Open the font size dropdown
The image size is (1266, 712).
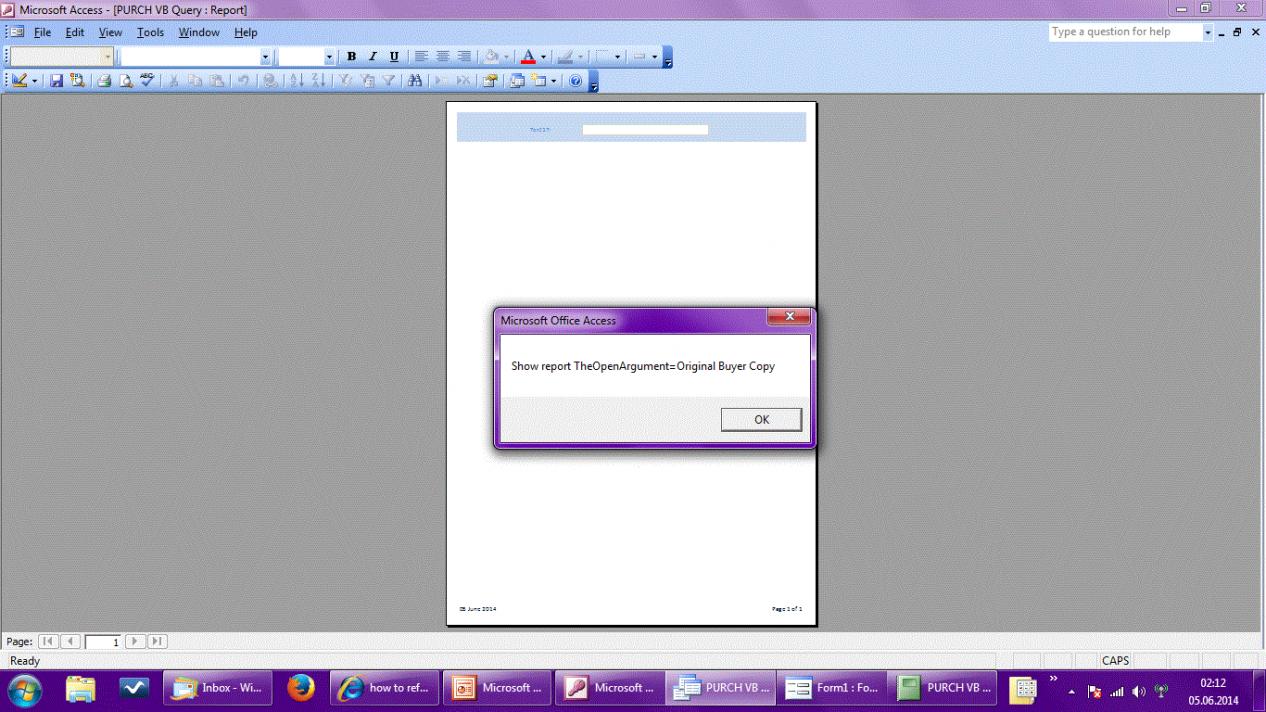(329, 57)
